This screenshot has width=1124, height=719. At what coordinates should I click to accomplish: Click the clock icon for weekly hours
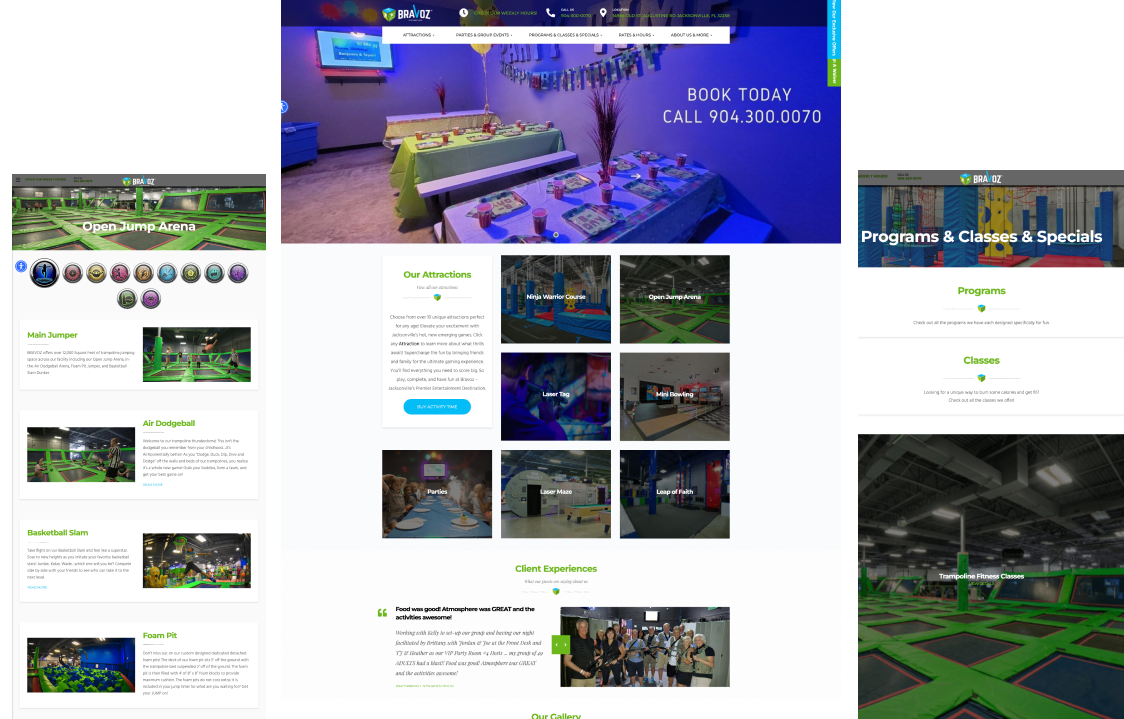click(x=464, y=13)
